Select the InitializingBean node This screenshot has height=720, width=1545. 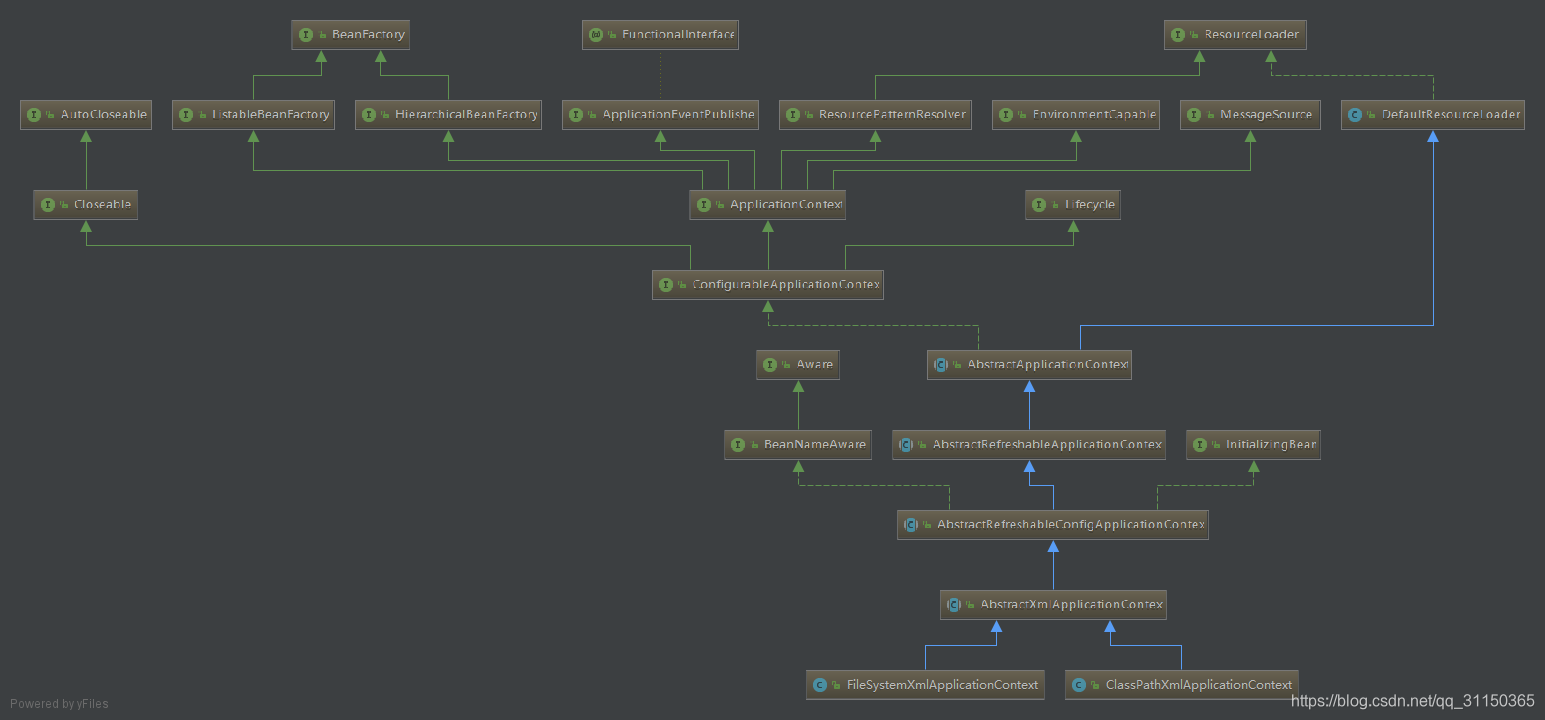[x=1254, y=445]
